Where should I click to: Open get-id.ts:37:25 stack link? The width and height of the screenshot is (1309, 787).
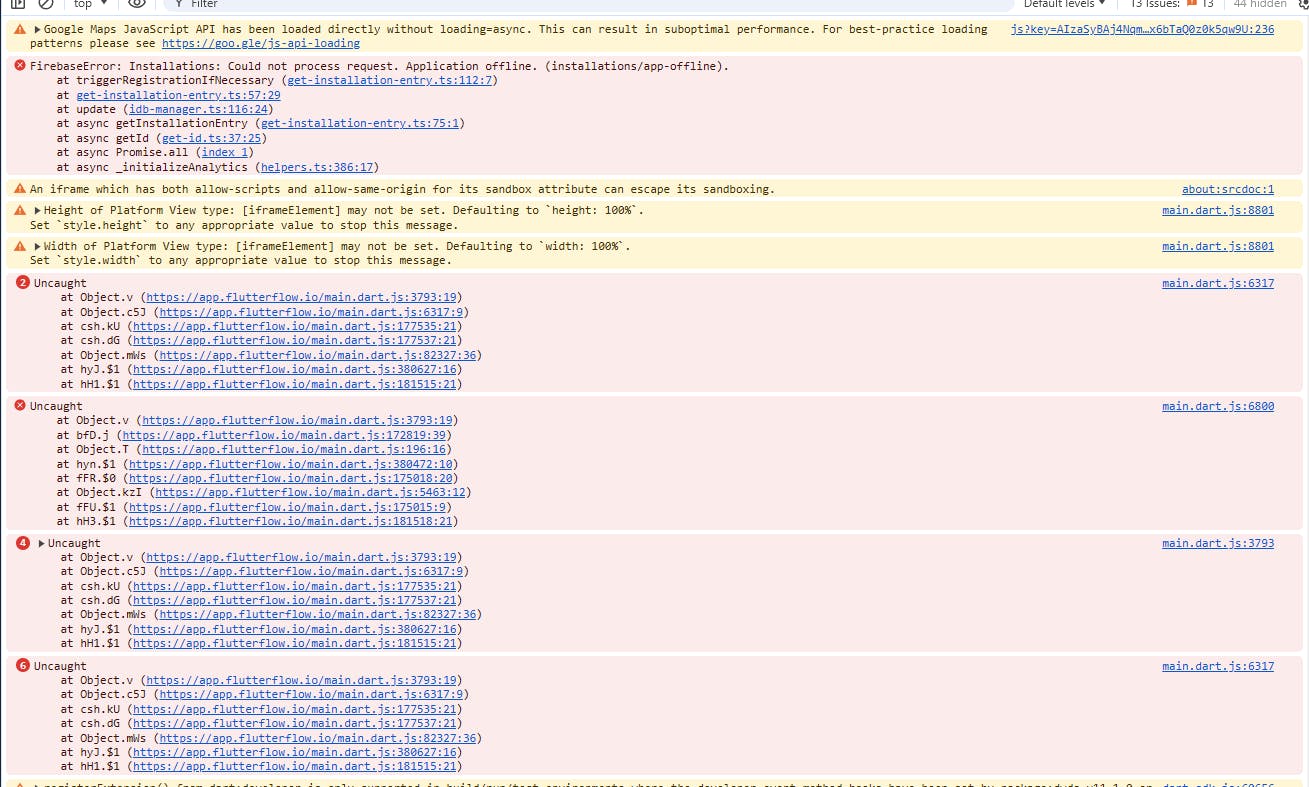click(x=212, y=138)
